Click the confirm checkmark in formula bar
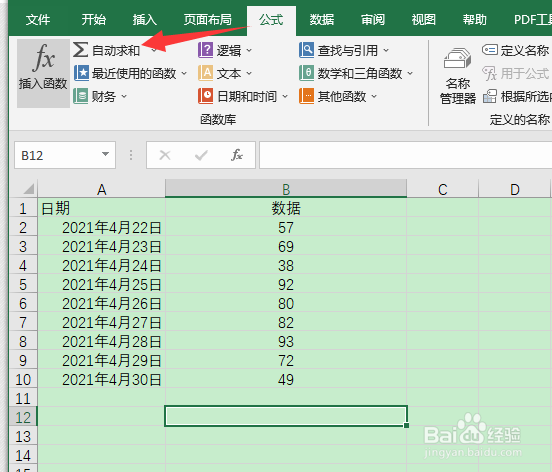The width and height of the screenshot is (552, 472). (201, 155)
